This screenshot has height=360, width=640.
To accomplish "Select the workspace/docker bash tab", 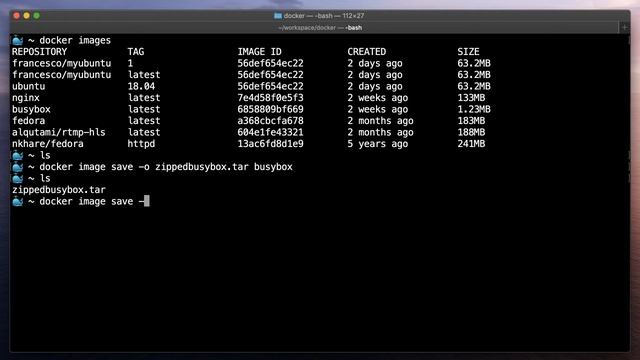I will click(x=320, y=28).
